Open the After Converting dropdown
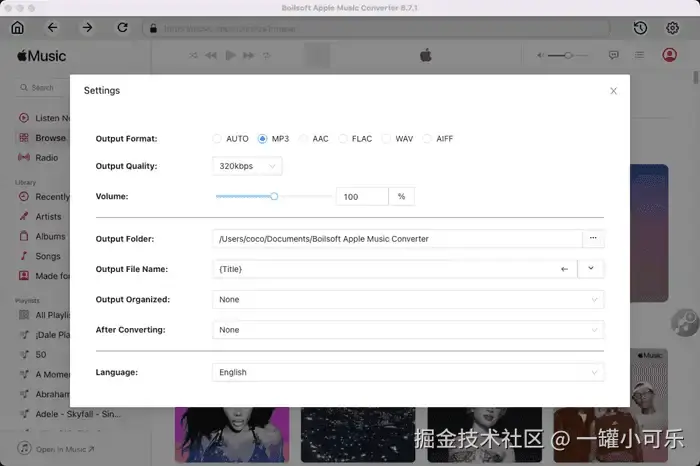 pyautogui.click(x=408, y=330)
